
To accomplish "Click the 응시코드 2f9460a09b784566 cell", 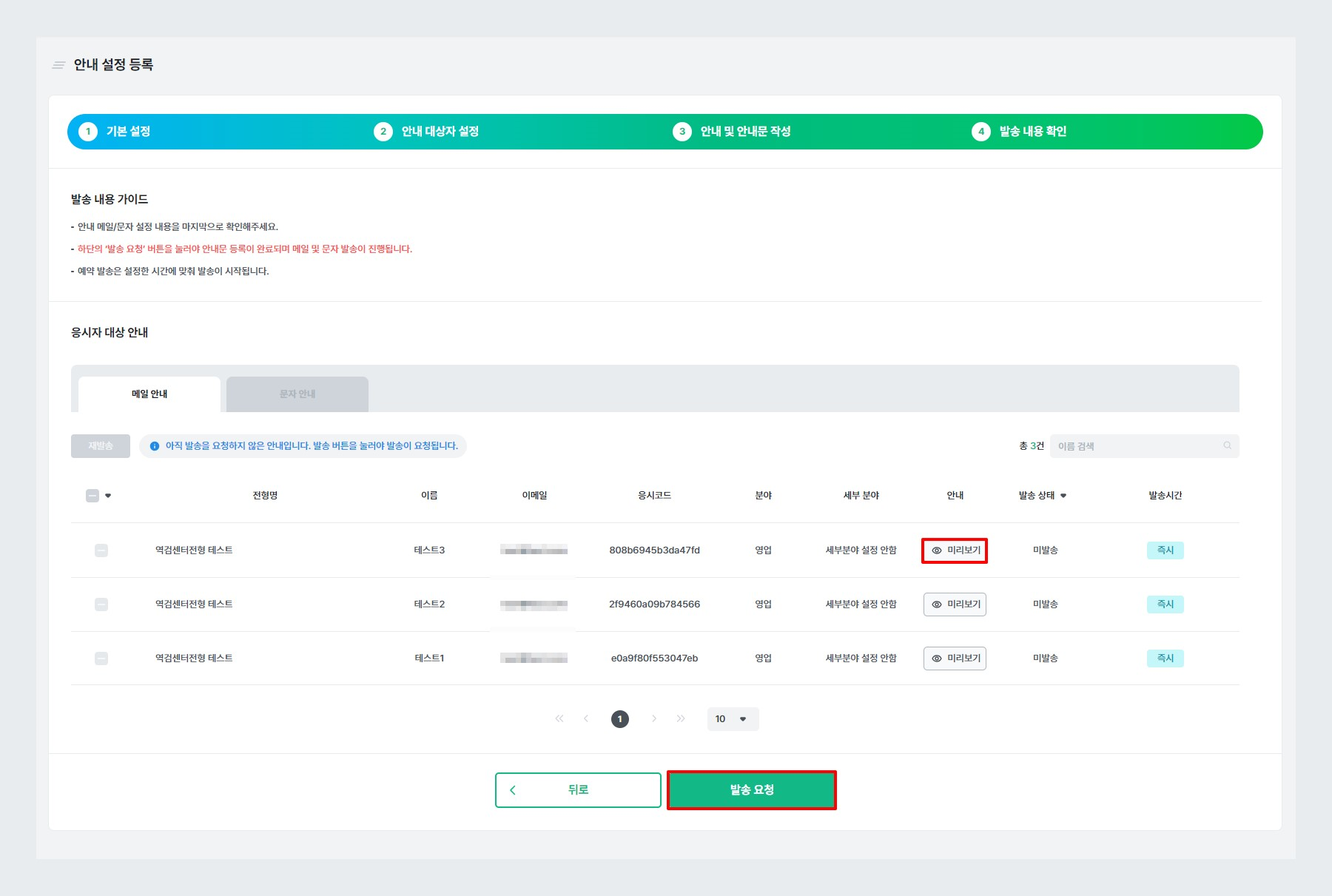I will pyautogui.click(x=655, y=604).
